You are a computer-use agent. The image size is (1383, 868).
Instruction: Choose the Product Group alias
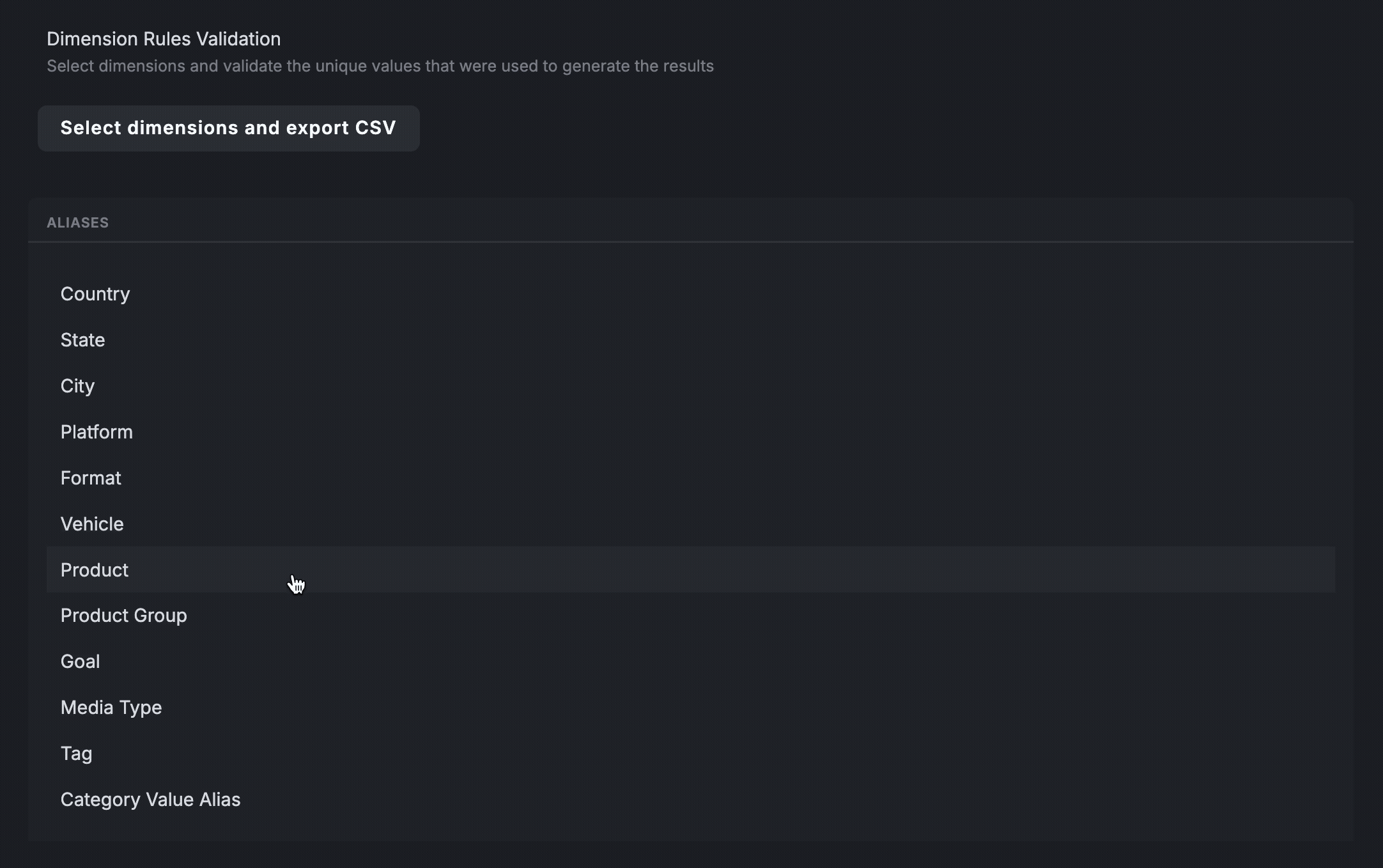691,616
